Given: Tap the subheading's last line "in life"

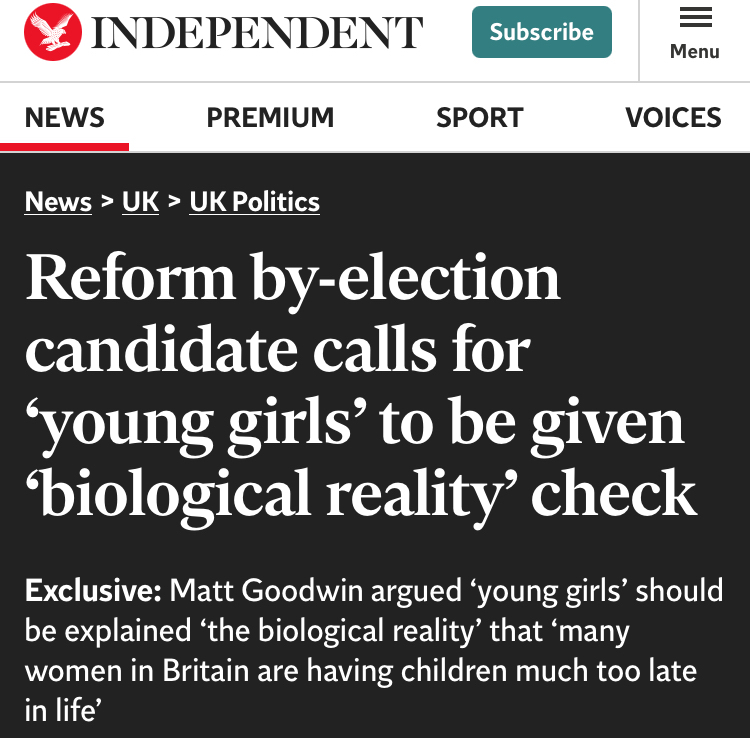Looking at the screenshot, I should (63, 710).
